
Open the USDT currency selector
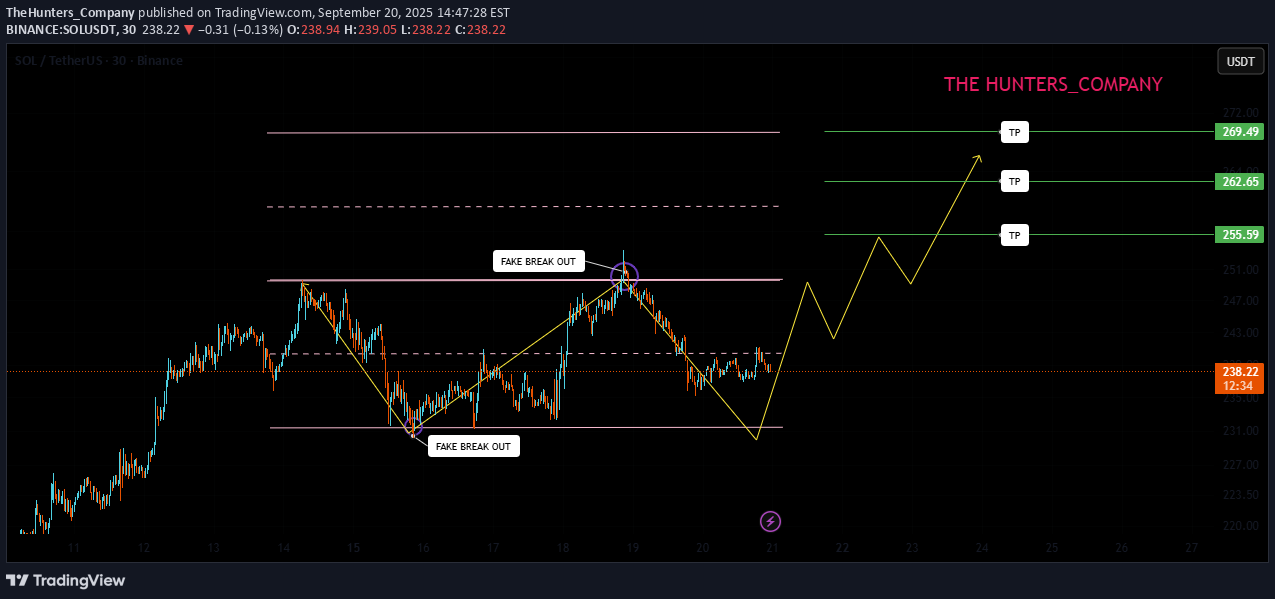1240,61
